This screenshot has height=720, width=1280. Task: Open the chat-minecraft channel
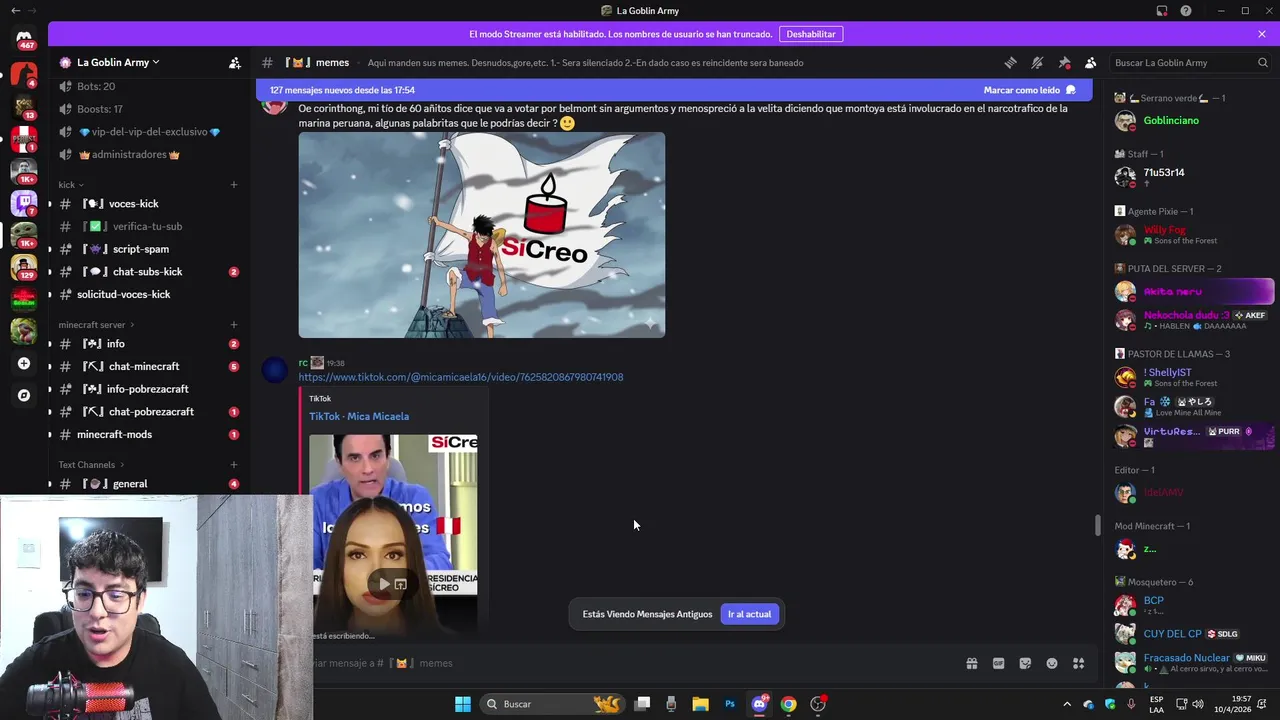148,366
